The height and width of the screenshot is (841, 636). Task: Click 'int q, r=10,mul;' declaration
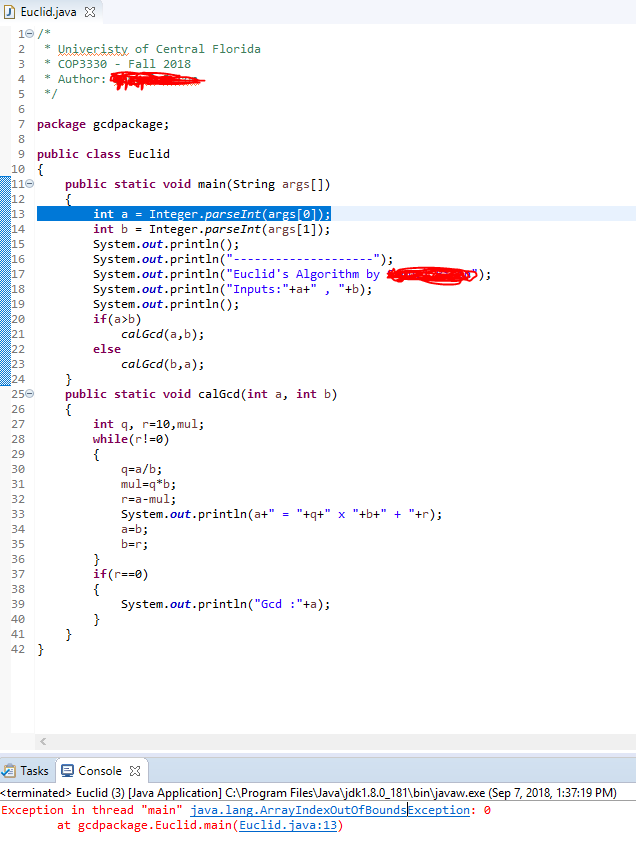click(x=149, y=424)
